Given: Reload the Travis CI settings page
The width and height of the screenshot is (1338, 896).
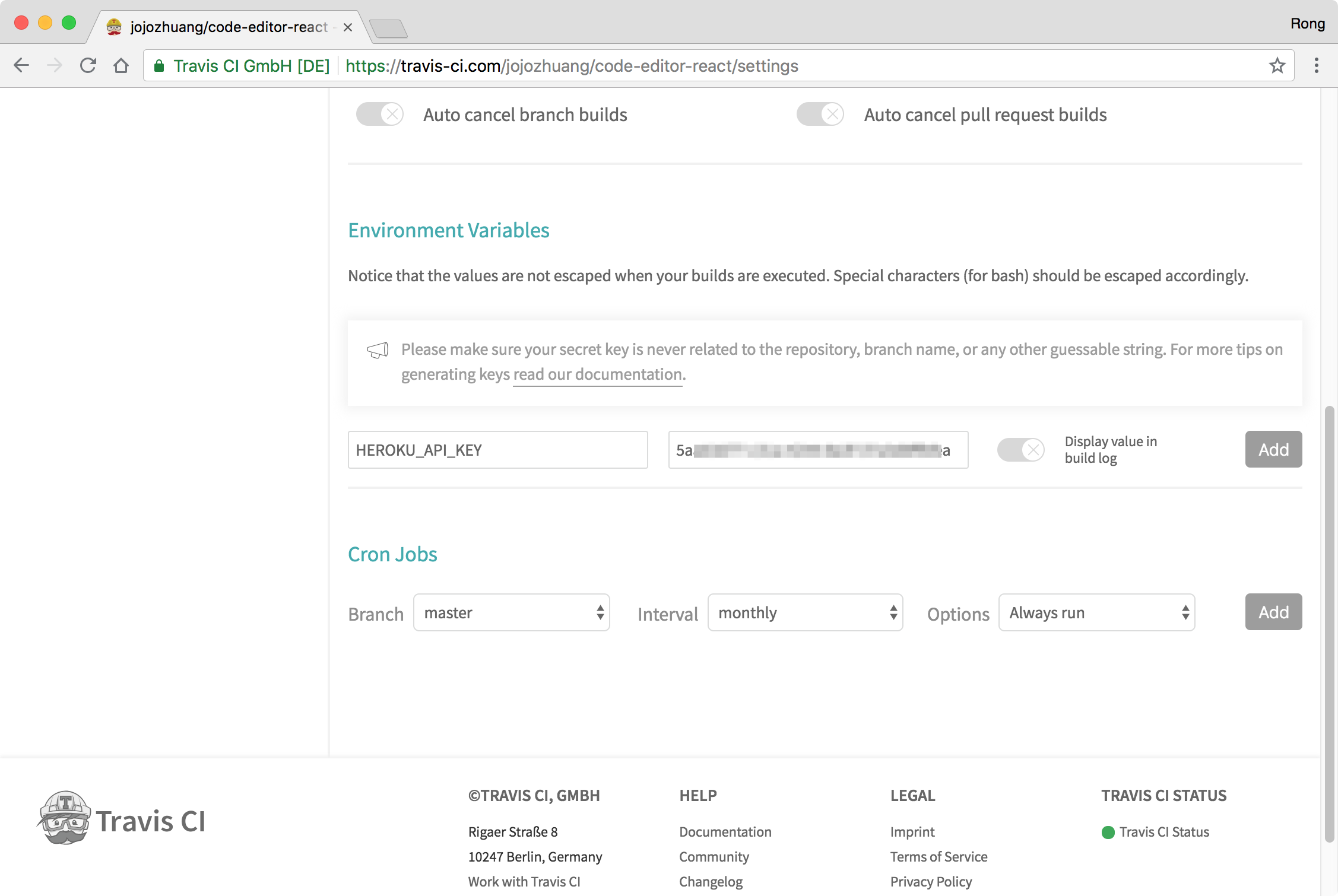Looking at the screenshot, I should click(88, 65).
